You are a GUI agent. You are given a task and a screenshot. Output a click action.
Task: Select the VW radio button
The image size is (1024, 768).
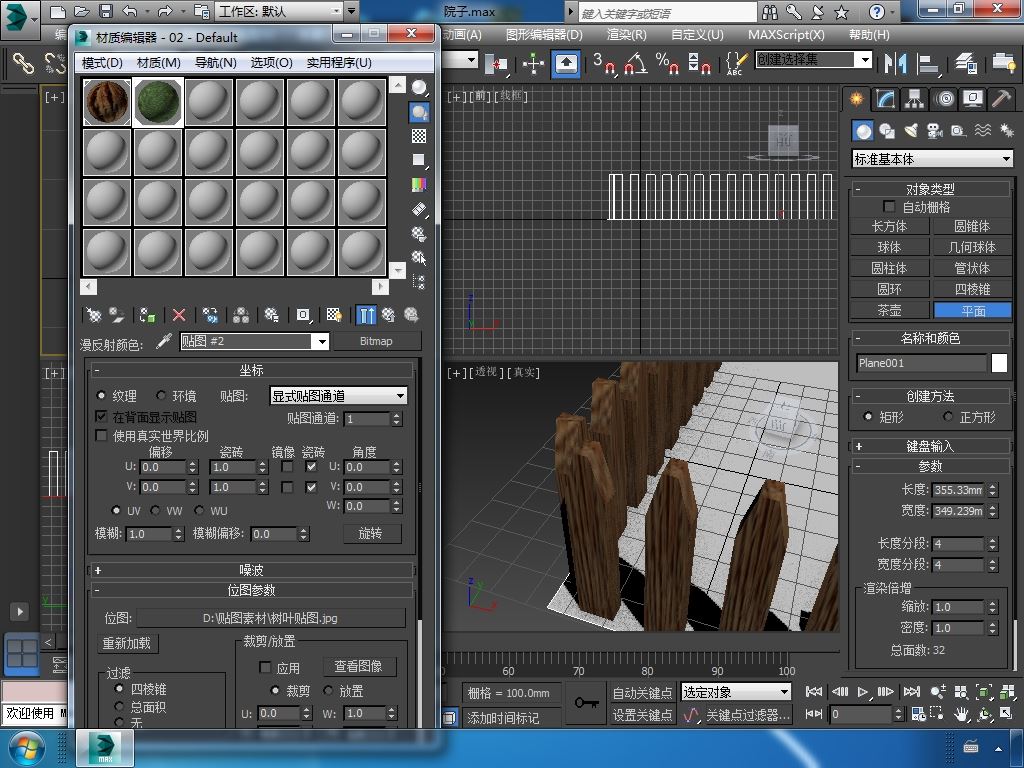tap(155, 510)
